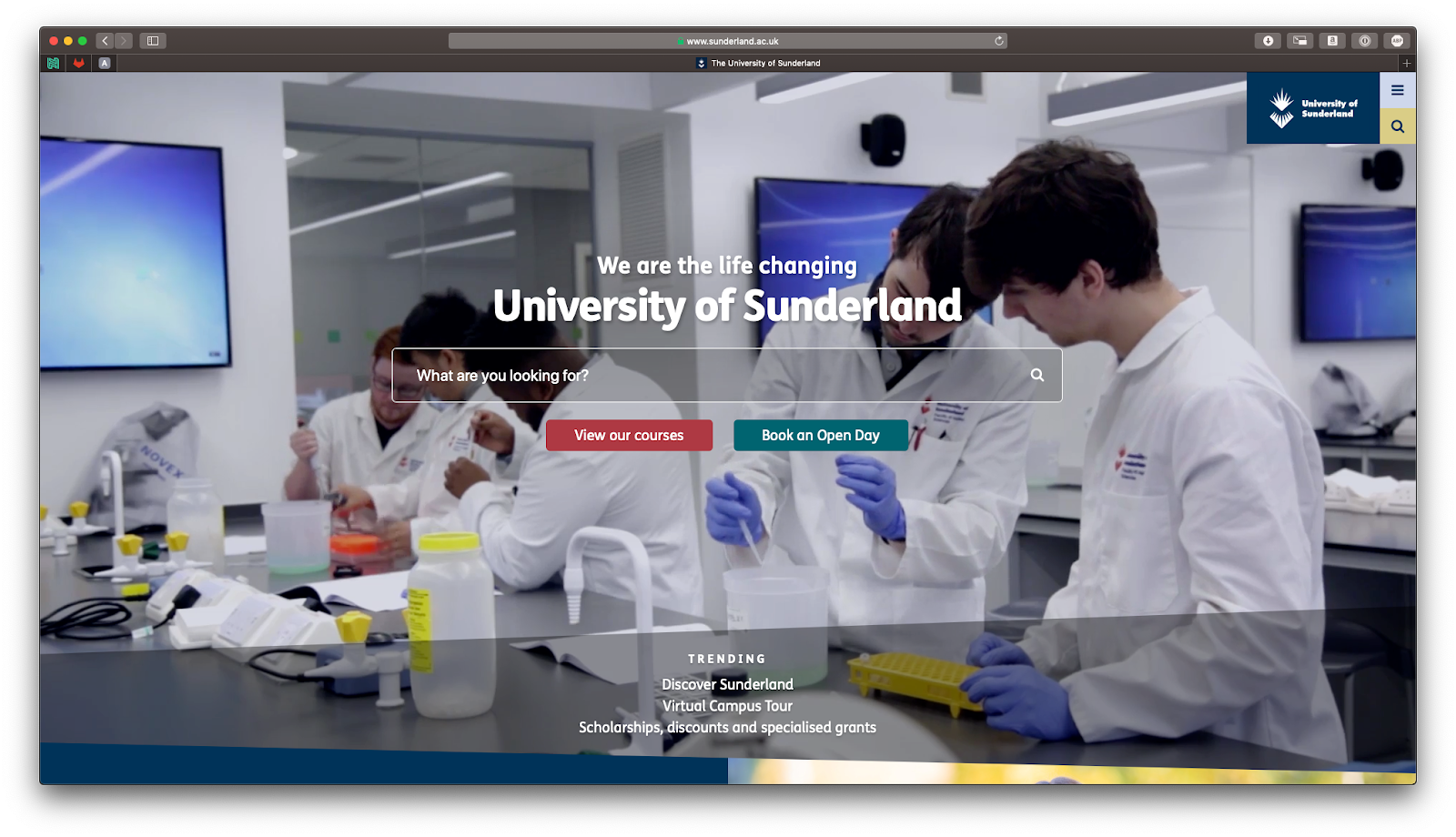Click the 'We are the life changing' text
This screenshot has width=1456, height=837.
click(727, 266)
